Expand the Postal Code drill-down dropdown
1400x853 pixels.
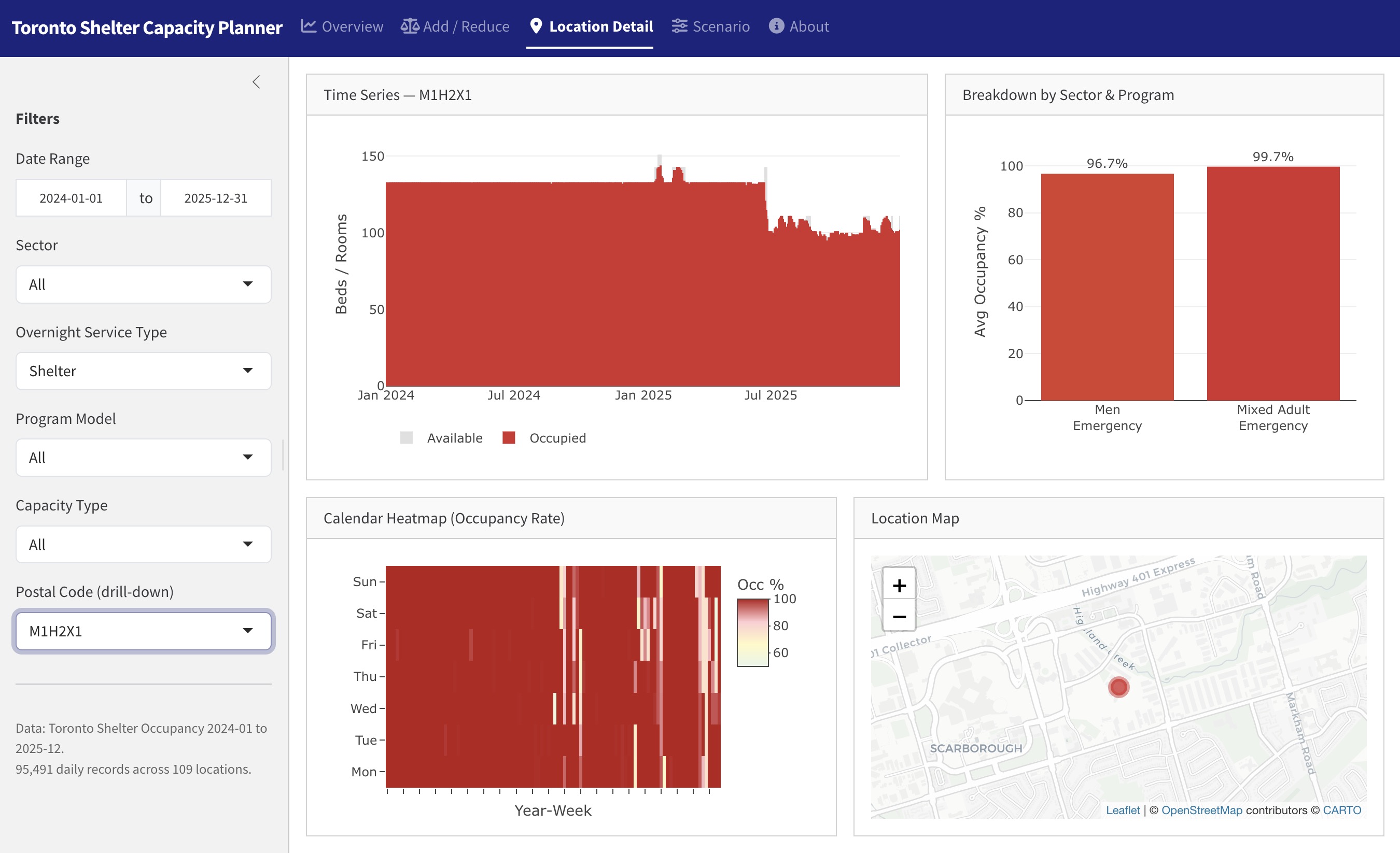(143, 631)
